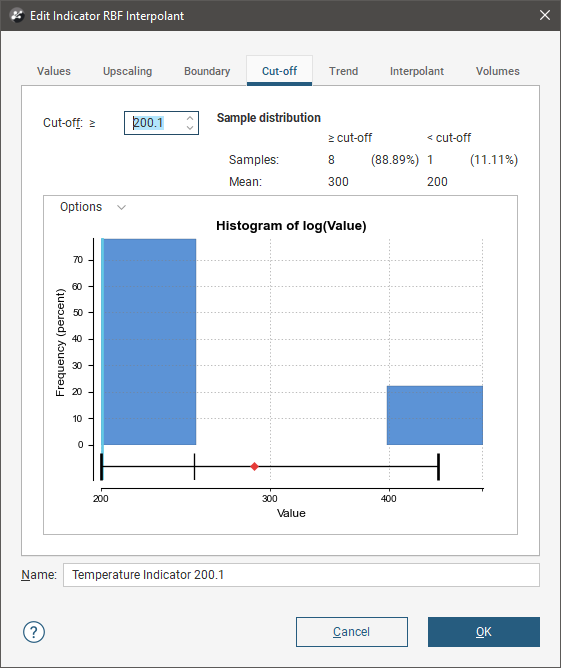Viewport: 561px width, 668px height.
Task: Confirm changes with the OK button
Action: pyautogui.click(x=484, y=632)
